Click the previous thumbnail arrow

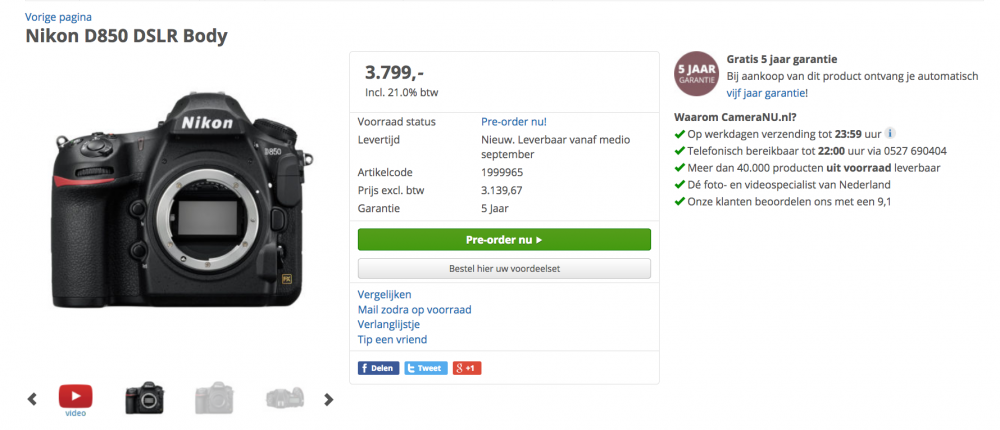click(32, 399)
